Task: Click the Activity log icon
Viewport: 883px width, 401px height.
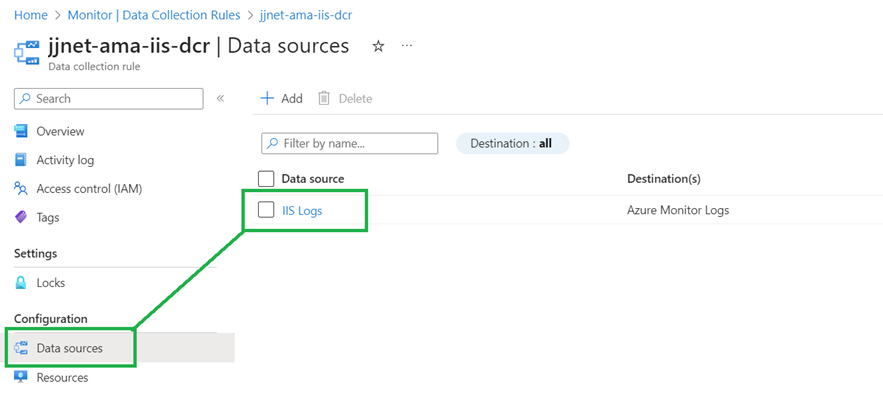Action: [21, 160]
